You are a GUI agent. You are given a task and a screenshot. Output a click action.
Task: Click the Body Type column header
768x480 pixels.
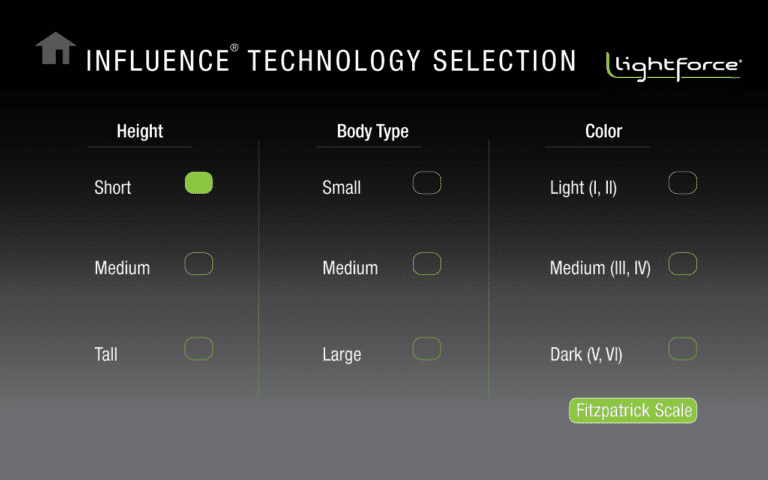tap(372, 131)
